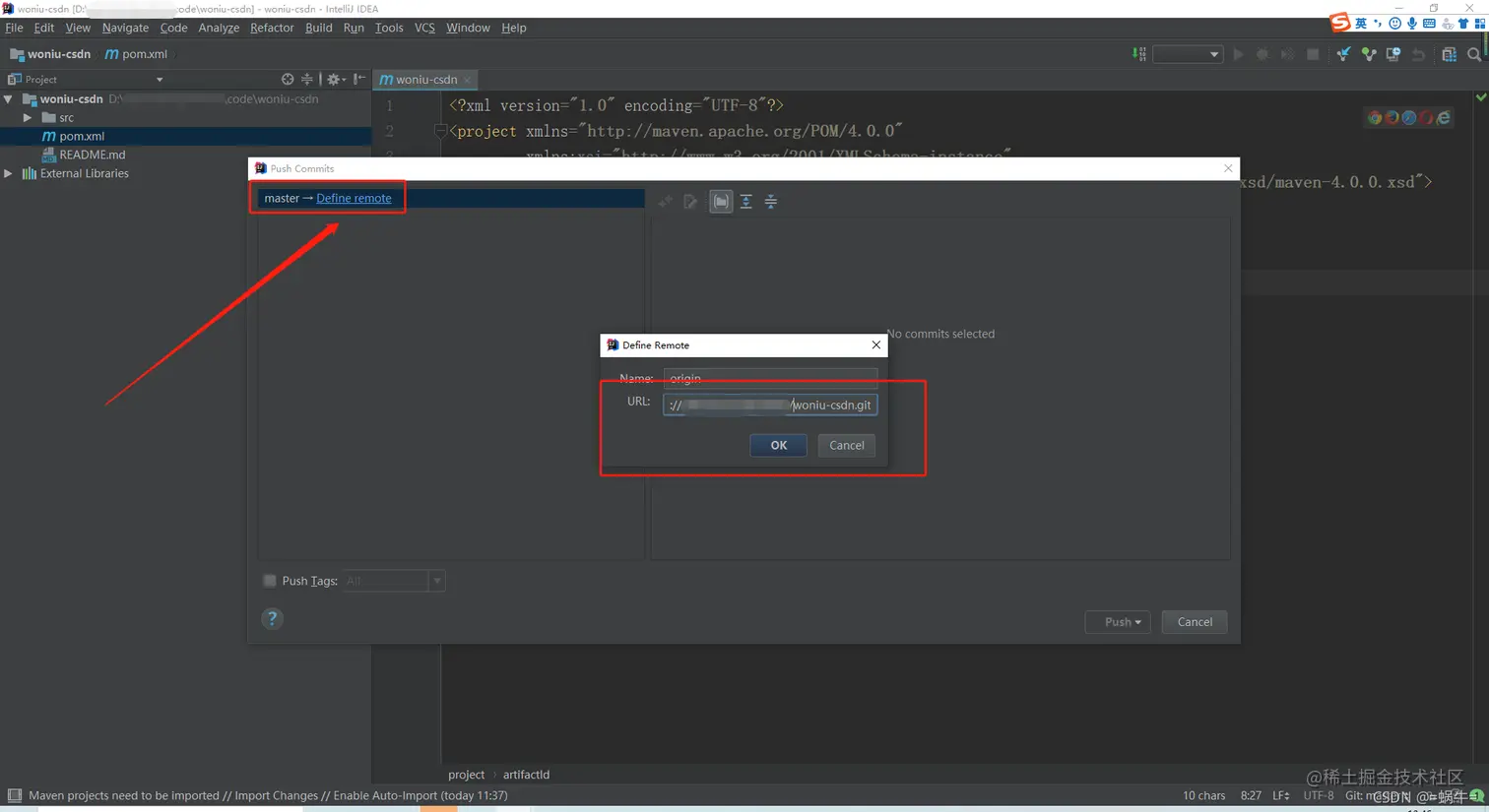Click the Hide Project panel icon
Viewport: 1489px width, 812px height.
tap(359, 79)
